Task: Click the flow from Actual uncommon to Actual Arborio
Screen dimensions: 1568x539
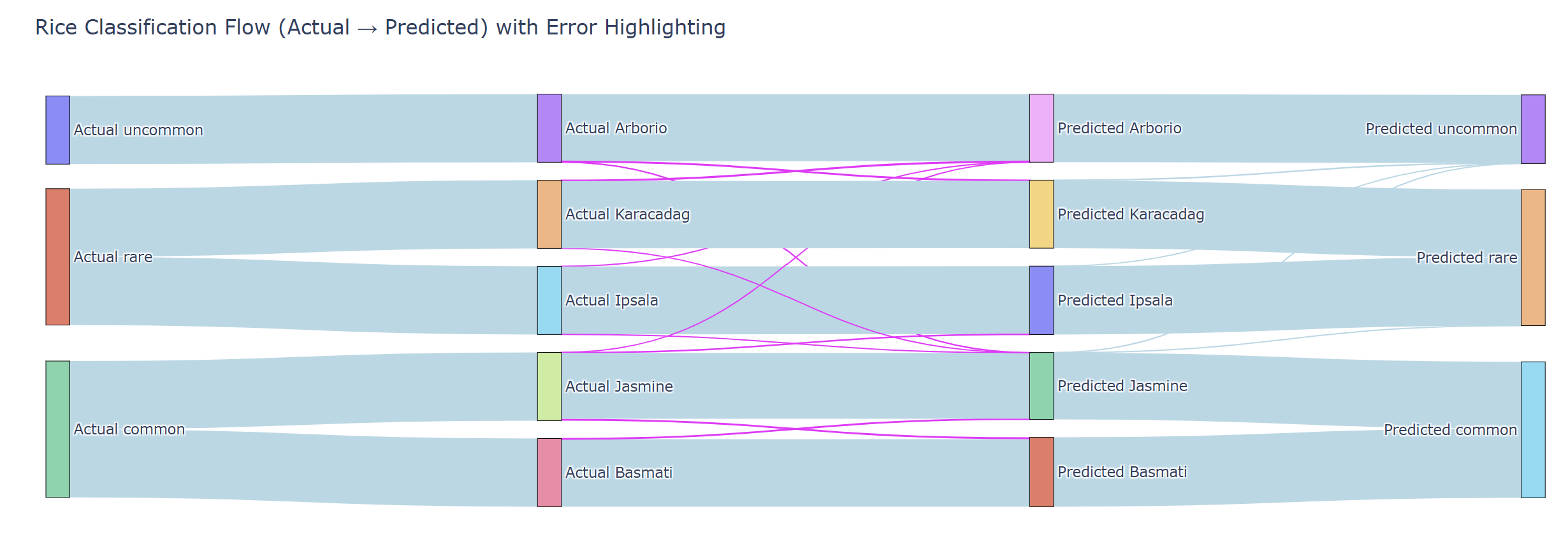Action: [303, 129]
